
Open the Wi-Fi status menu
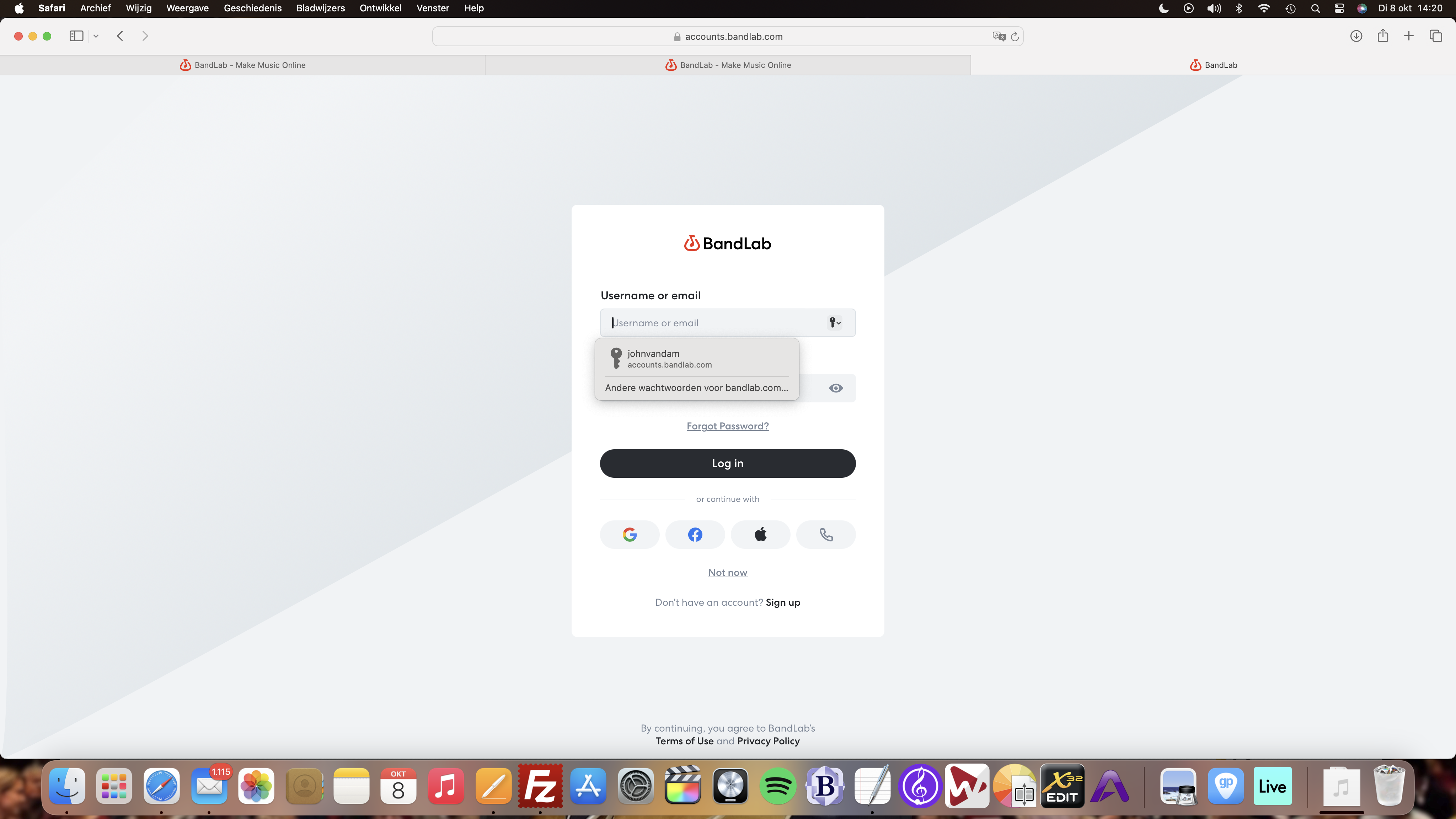[x=1264, y=9]
